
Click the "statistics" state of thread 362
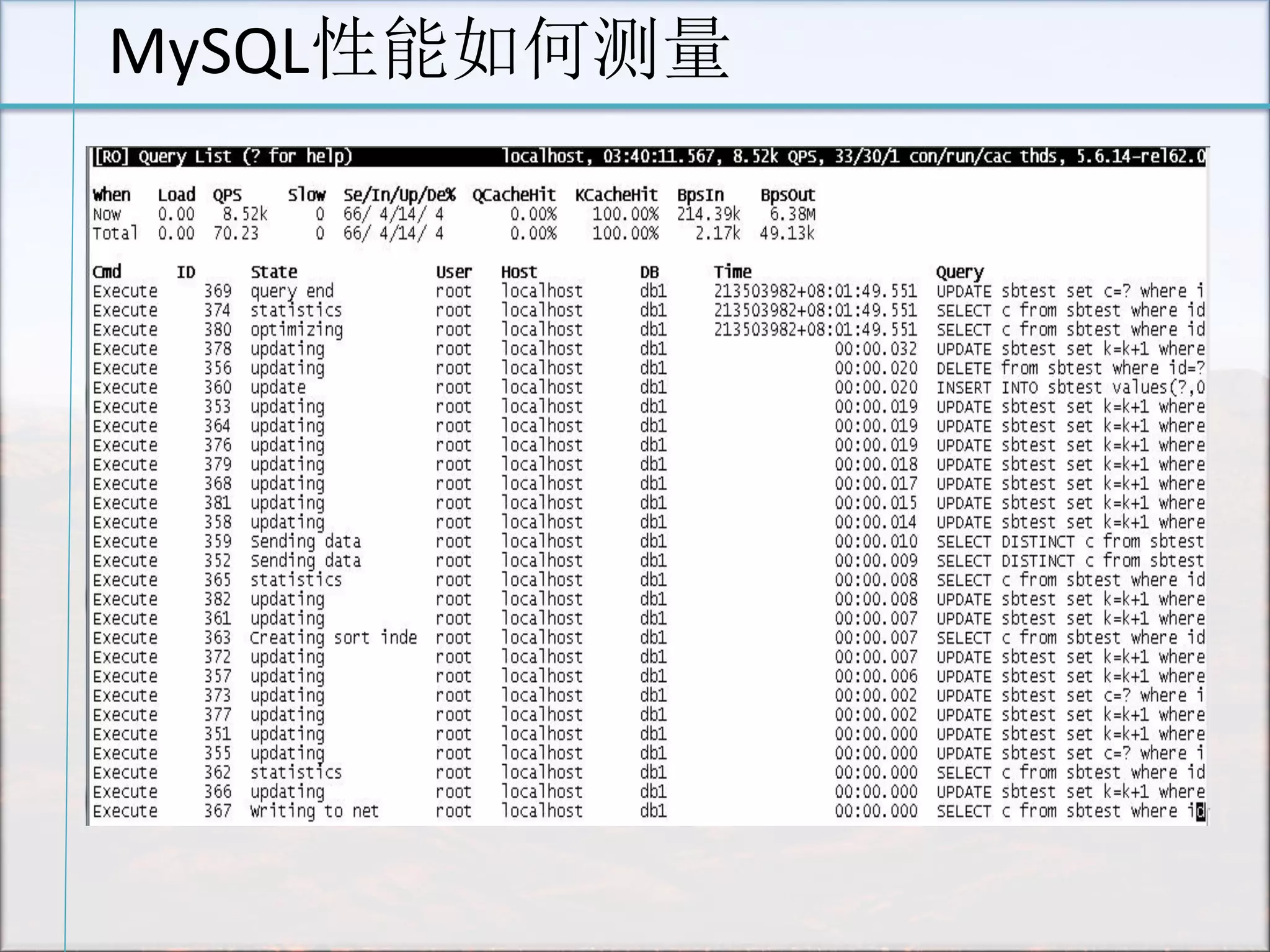[x=296, y=772]
